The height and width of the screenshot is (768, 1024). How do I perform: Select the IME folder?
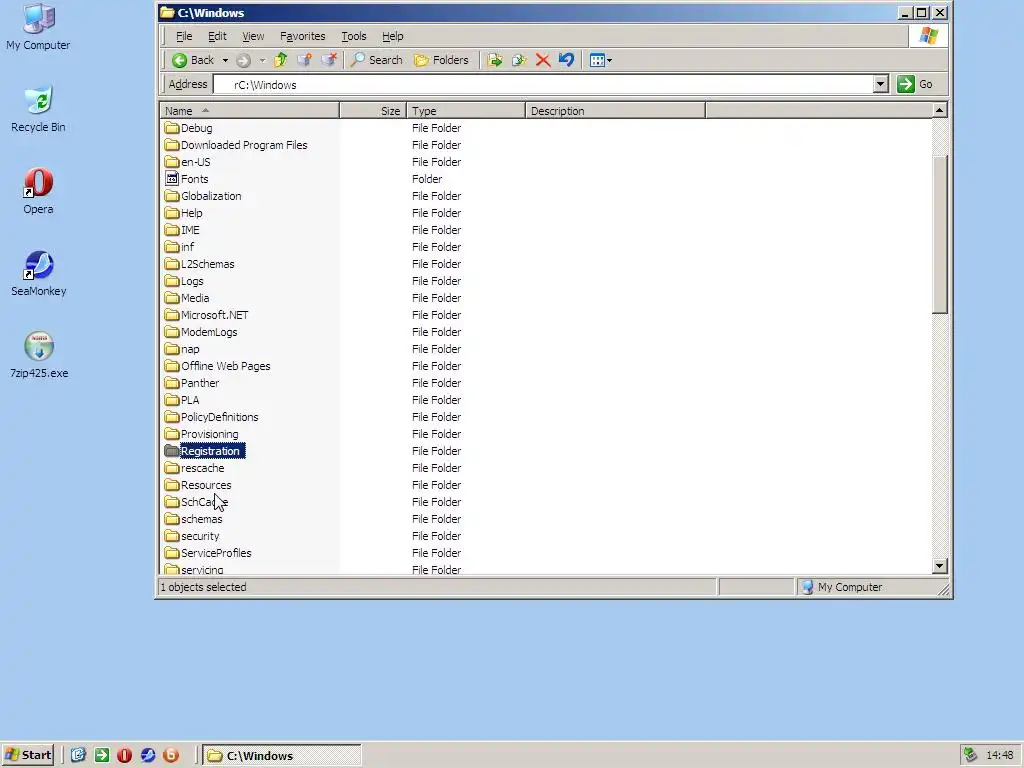point(183,230)
